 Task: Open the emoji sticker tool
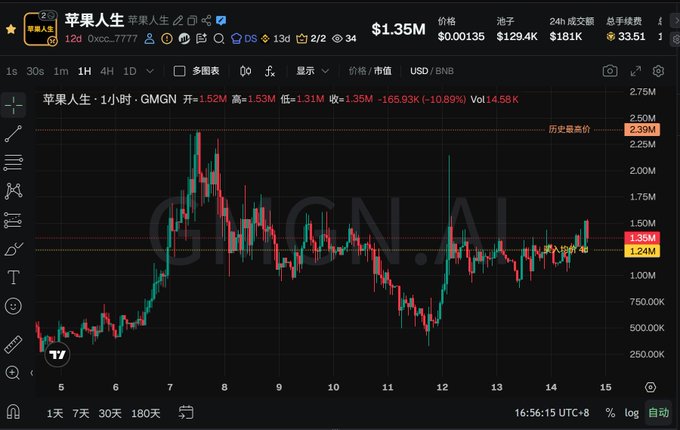[13, 306]
